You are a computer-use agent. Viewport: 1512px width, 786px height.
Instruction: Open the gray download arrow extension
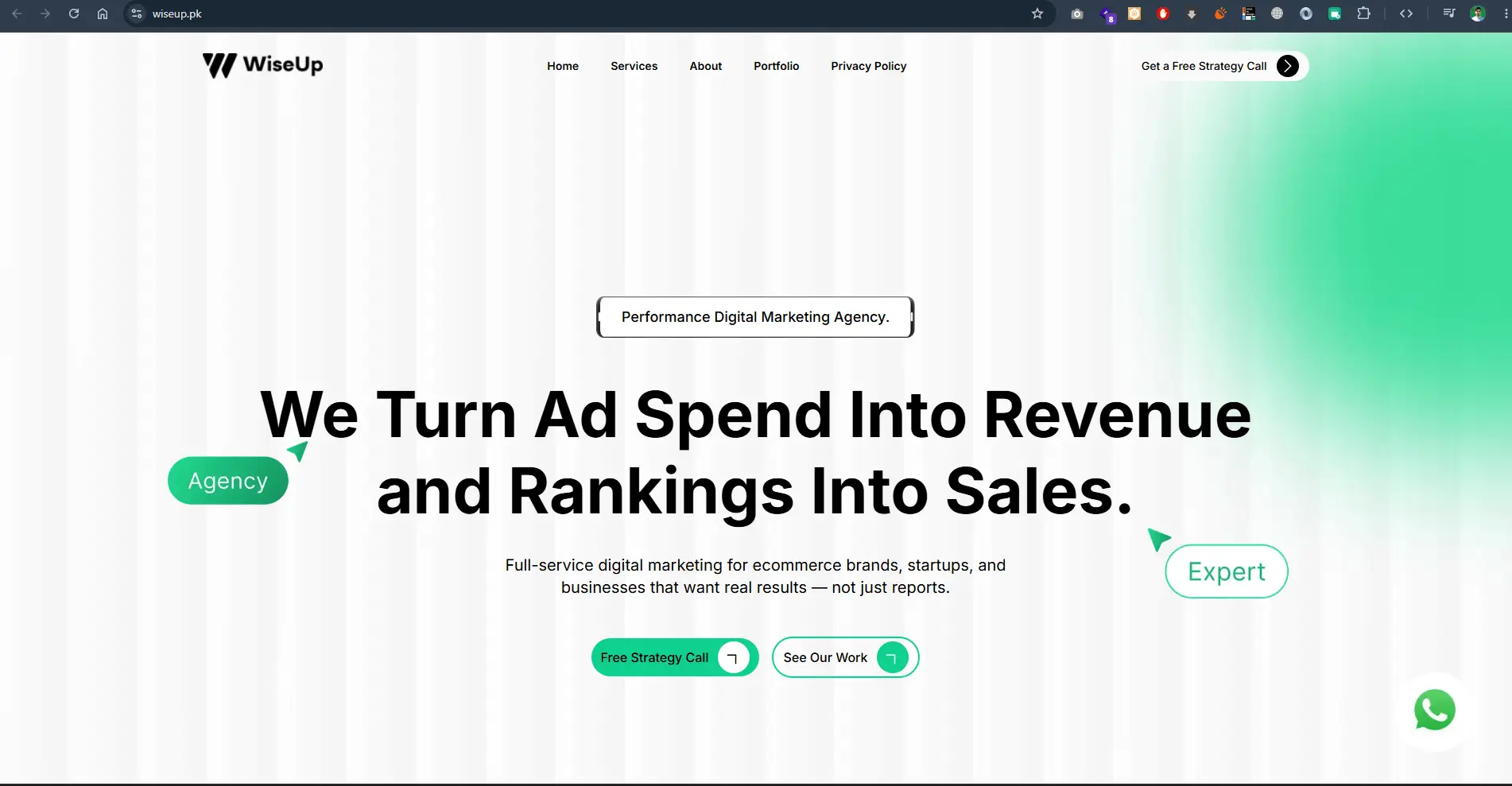(x=1192, y=14)
